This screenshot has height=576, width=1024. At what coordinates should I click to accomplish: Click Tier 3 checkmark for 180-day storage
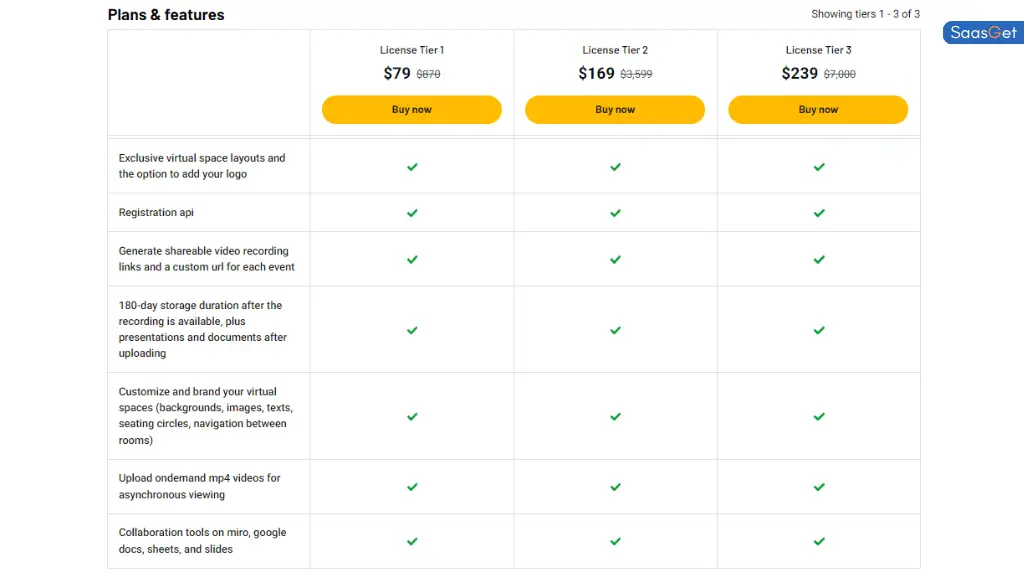(819, 330)
